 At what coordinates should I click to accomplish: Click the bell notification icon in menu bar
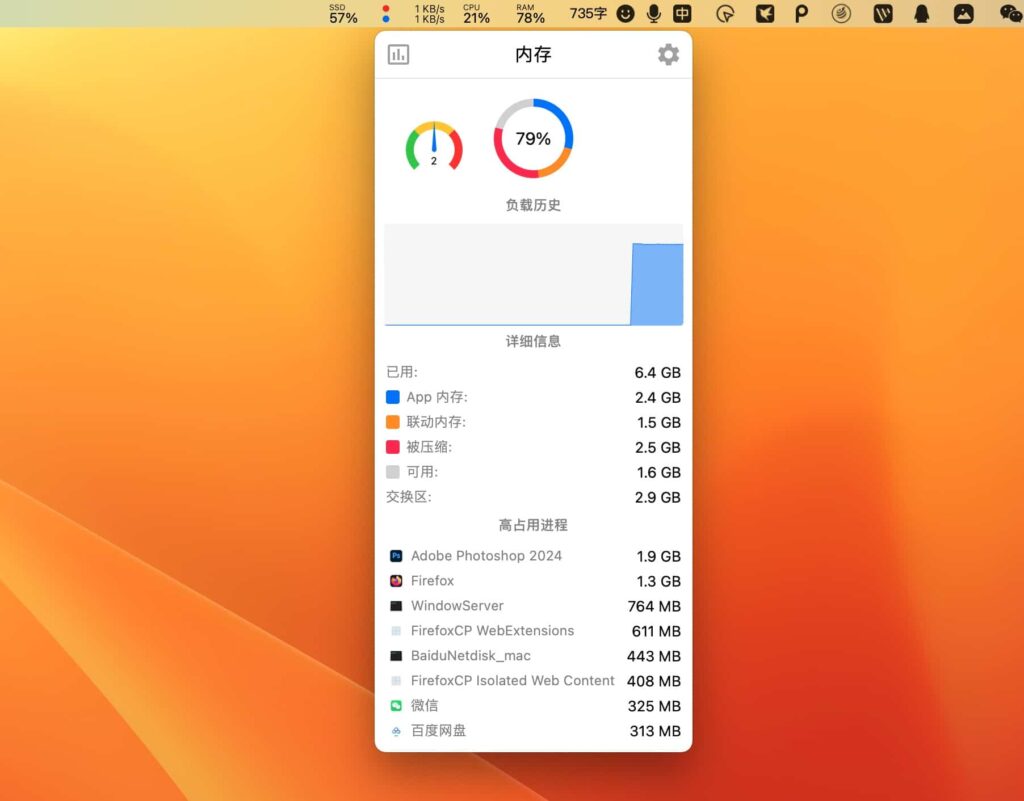[922, 14]
